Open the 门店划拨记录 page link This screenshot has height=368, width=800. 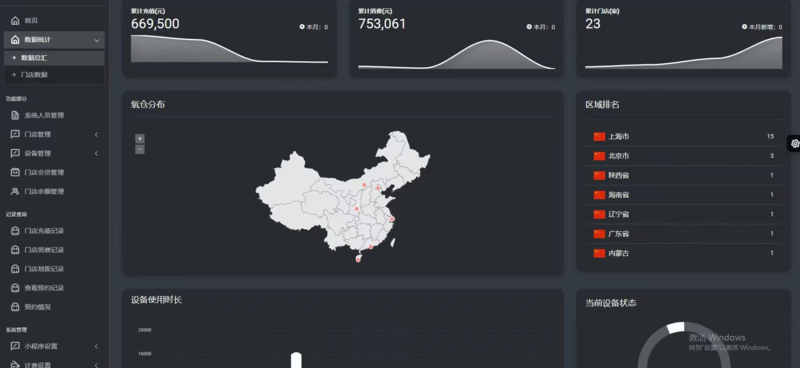click(x=44, y=269)
